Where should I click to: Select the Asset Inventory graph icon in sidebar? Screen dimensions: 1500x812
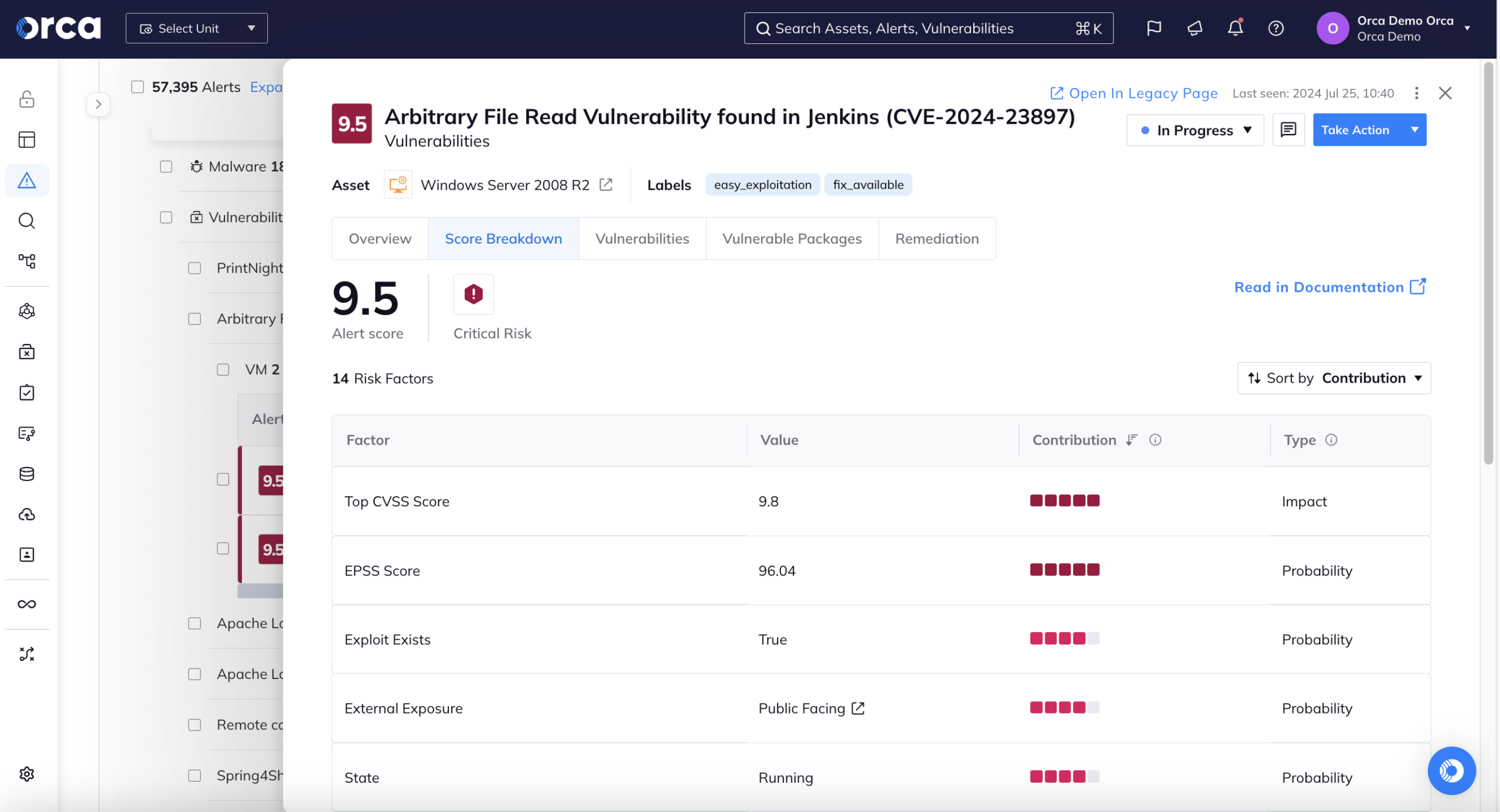pos(27,261)
